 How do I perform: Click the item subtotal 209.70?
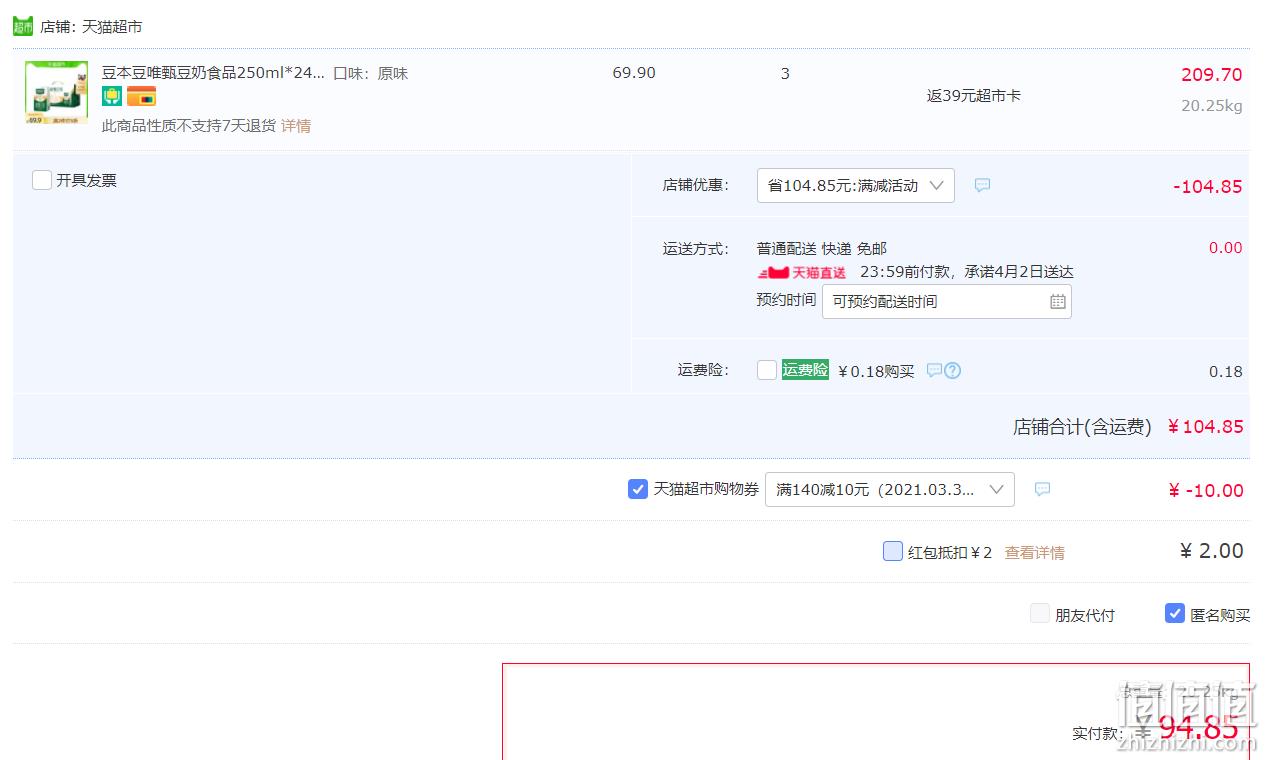[x=1212, y=75]
